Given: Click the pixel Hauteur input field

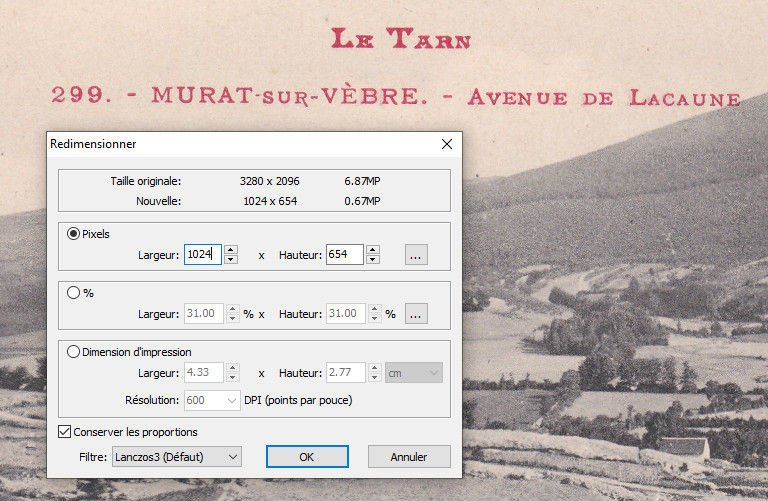Looking at the screenshot, I should click(344, 255).
